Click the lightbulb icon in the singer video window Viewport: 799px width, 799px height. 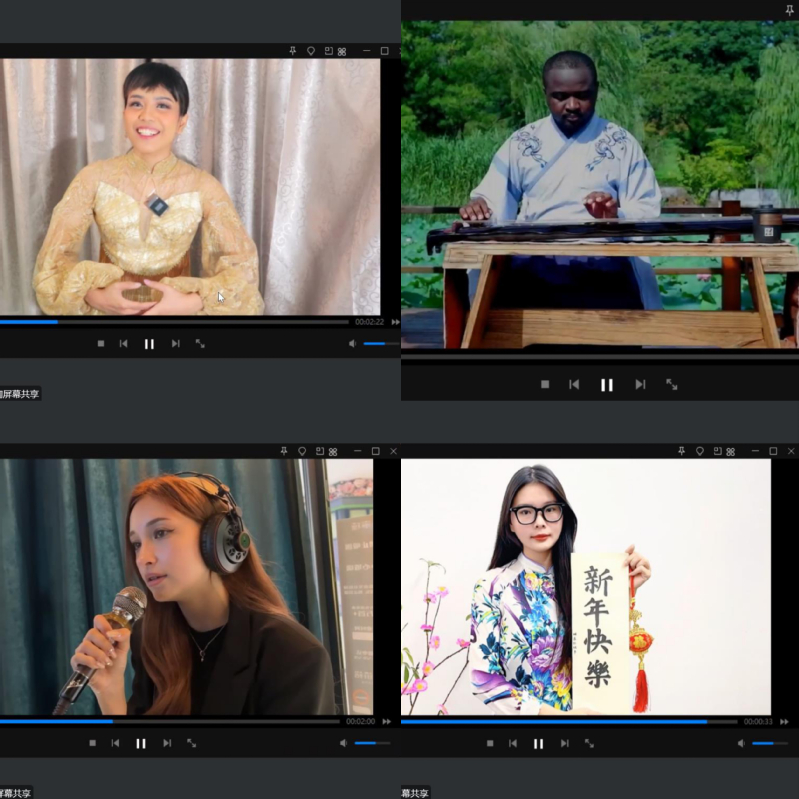click(302, 452)
